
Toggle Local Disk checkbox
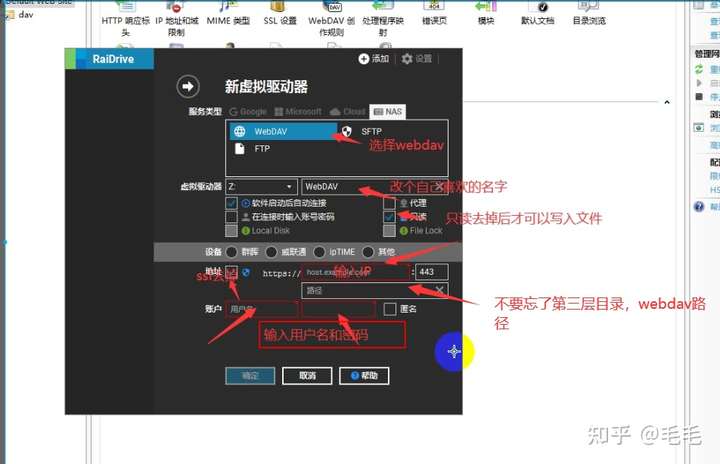click(231, 230)
